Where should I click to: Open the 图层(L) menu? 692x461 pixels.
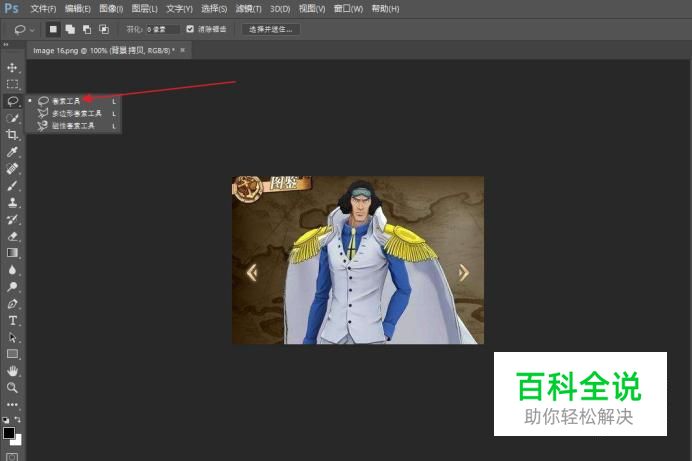click(x=145, y=9)
